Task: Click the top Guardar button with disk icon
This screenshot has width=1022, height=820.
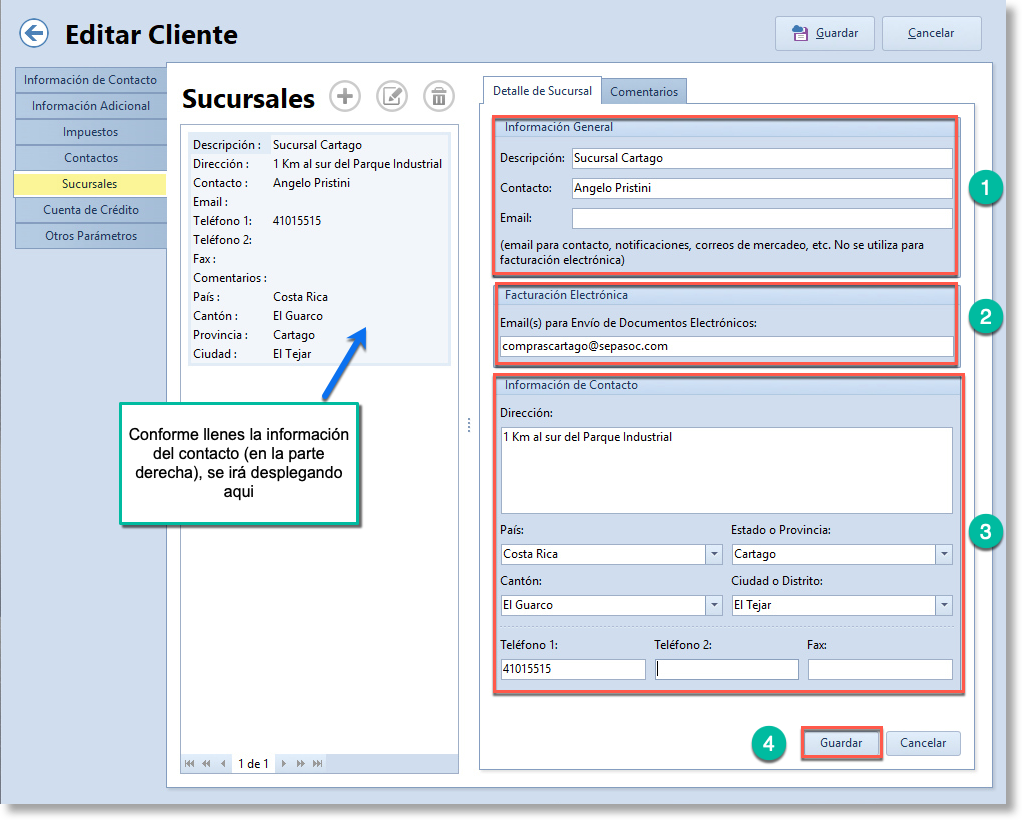Action: (x=825, y=33)
